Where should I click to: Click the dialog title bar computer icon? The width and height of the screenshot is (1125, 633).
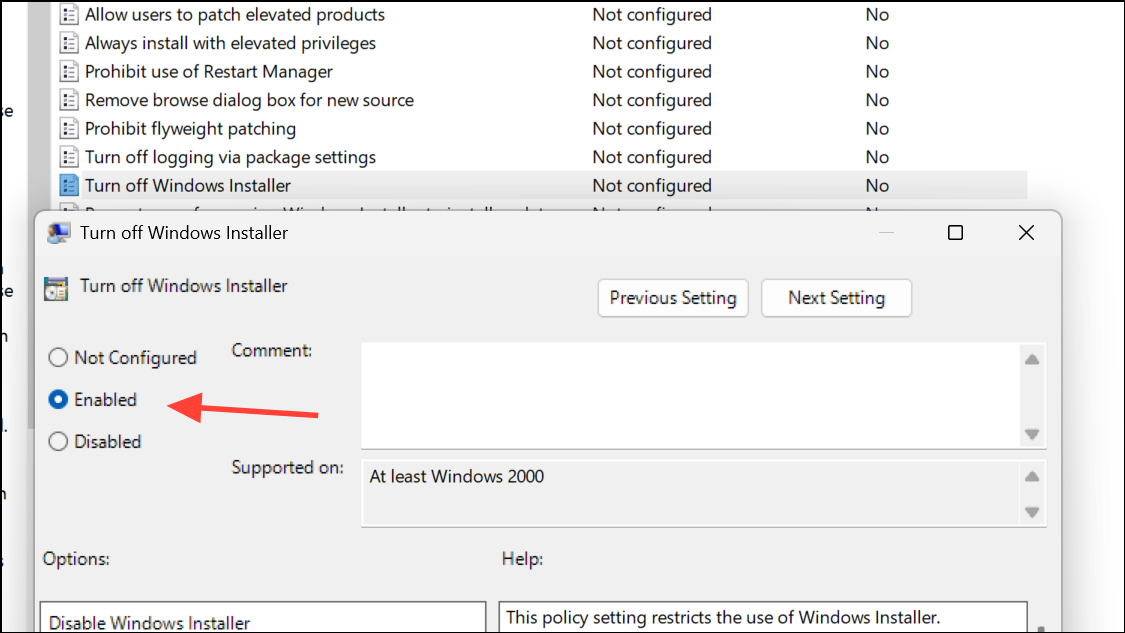coord(58,233)
